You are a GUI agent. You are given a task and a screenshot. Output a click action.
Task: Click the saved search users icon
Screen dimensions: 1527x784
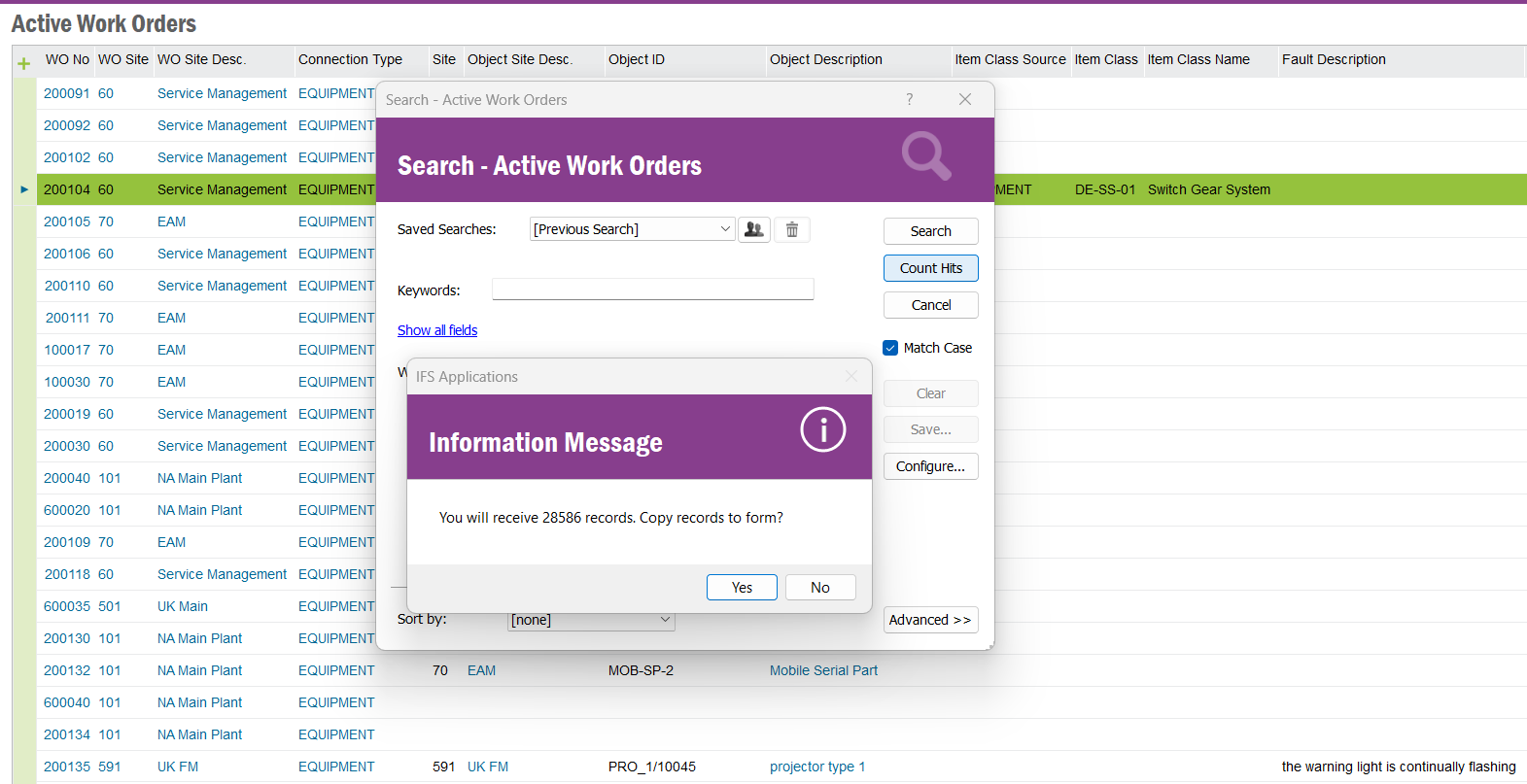tap(753, 229)
